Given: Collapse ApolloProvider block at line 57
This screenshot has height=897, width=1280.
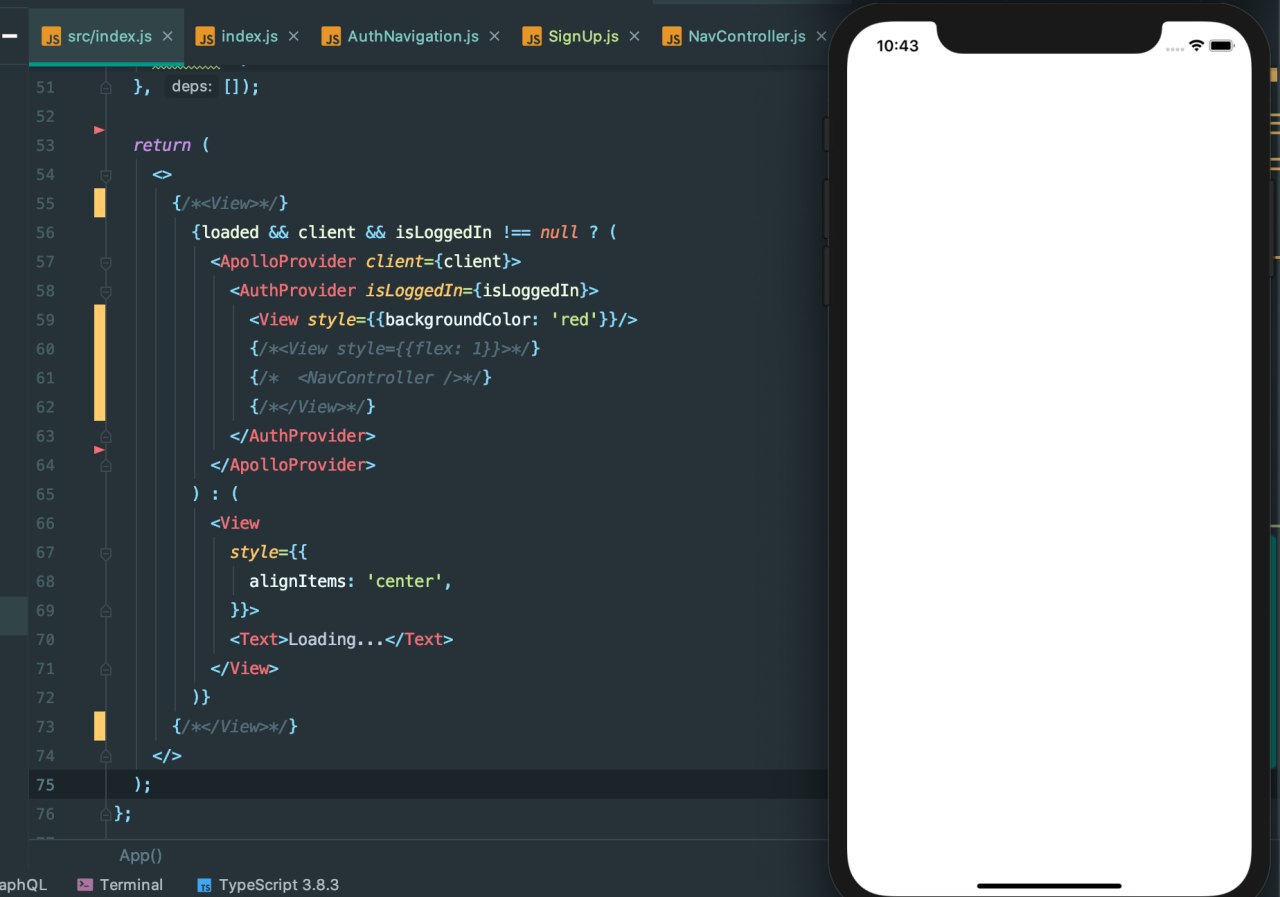Looking at the screenshot, I should [106, 262].
